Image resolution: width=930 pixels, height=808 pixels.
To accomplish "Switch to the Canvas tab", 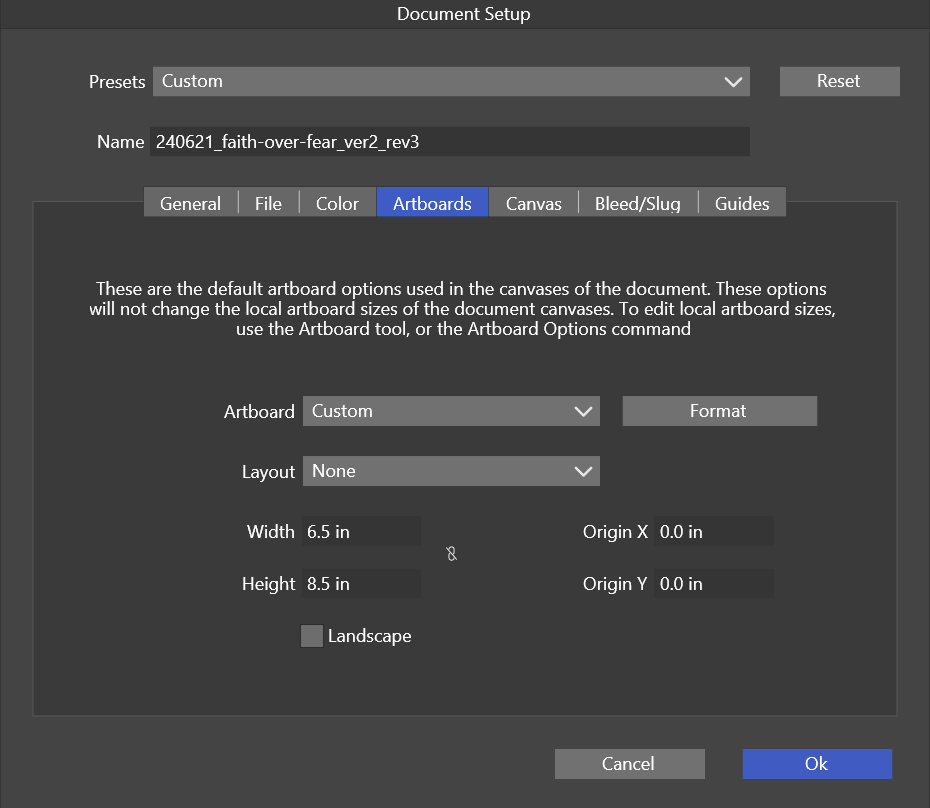I will [x=533, y=203].
